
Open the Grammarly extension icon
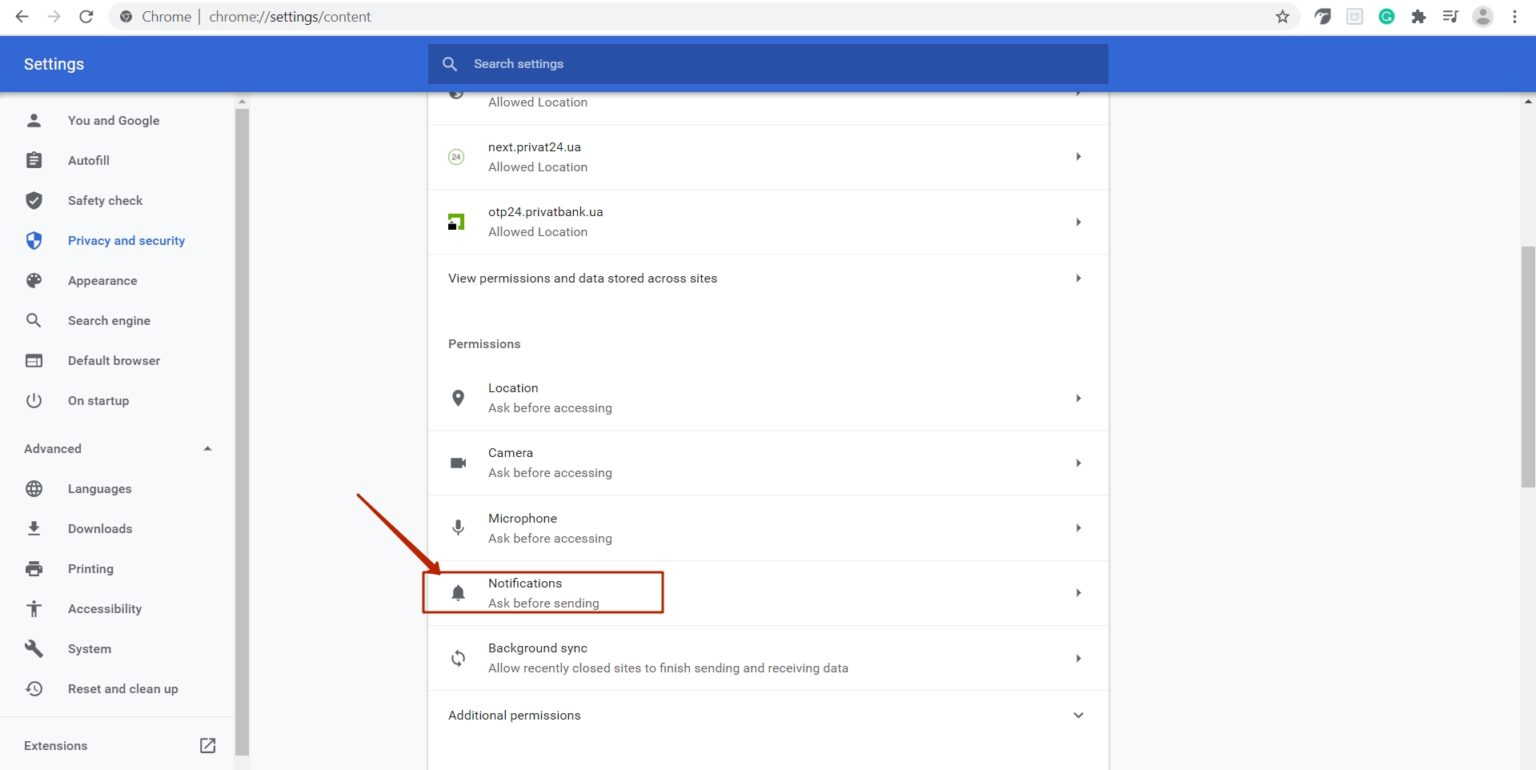1386,17
